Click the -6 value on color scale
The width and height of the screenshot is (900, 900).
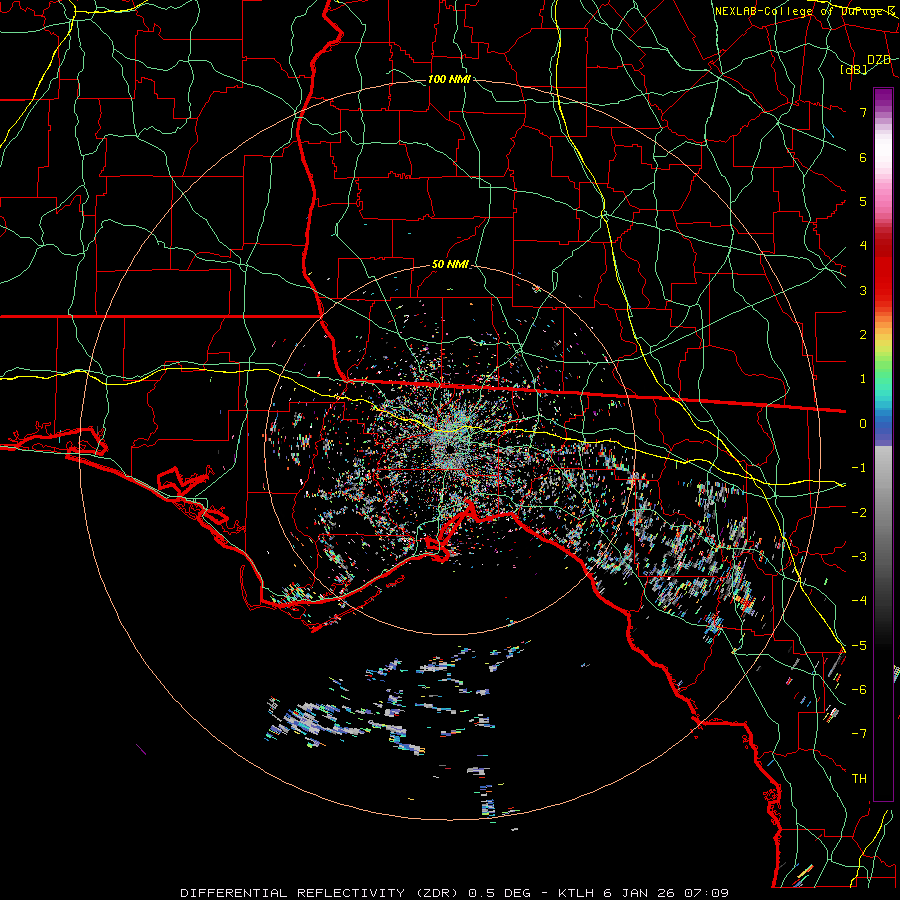click(859, 690)
